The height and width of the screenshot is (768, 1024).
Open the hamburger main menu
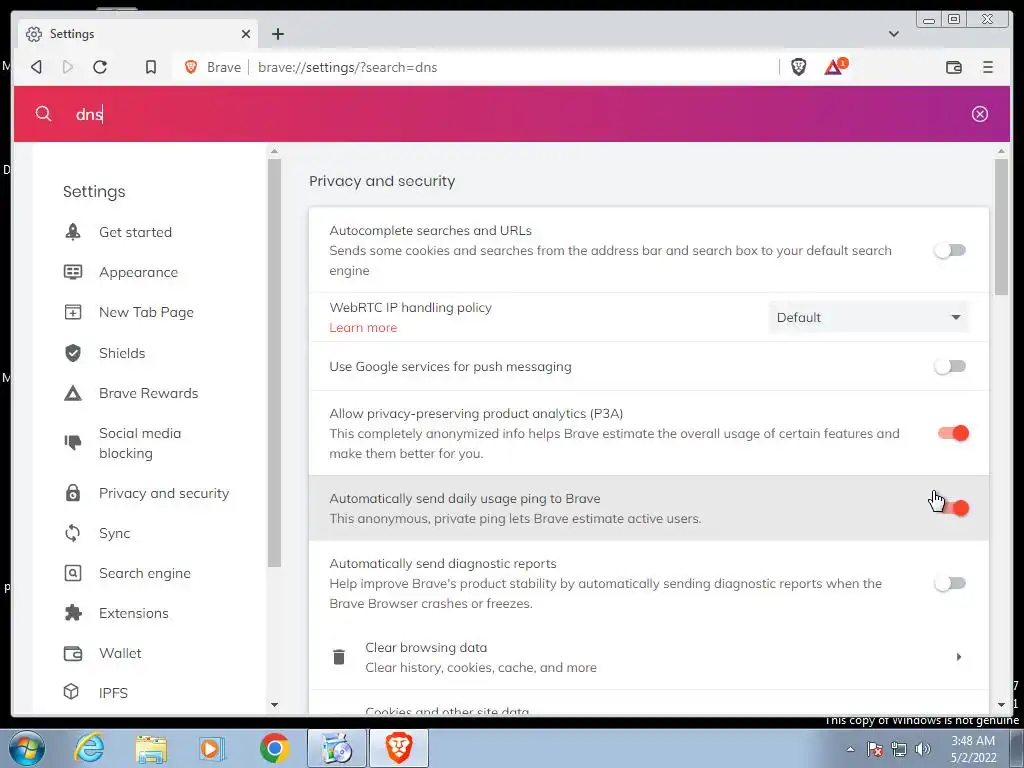pos(987,67)
